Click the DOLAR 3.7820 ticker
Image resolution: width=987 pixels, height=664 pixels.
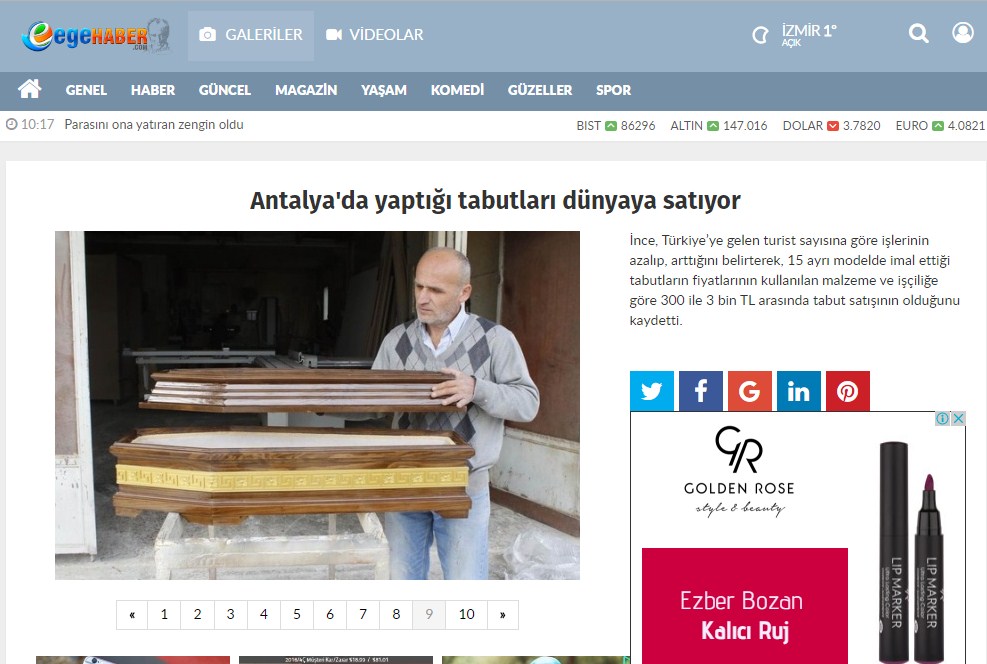pos(832,125)
